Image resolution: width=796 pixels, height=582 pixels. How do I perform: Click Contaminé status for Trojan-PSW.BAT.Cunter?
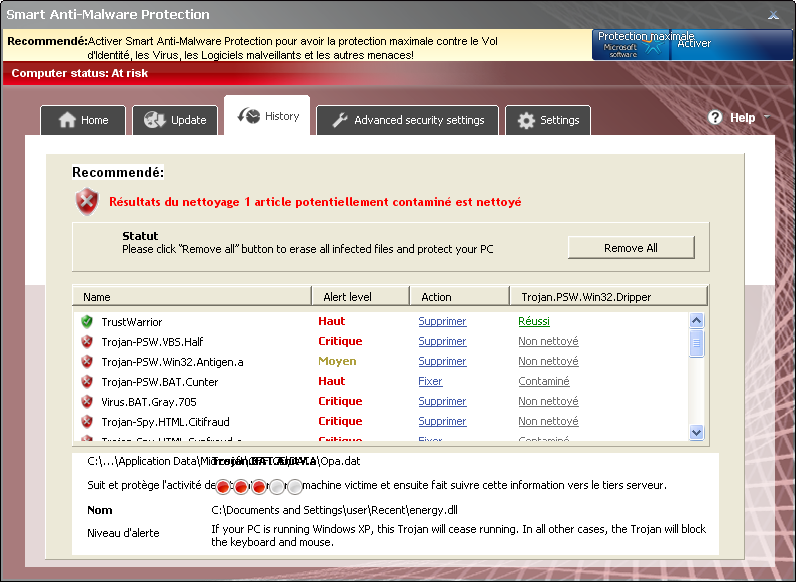coord(544,381)
